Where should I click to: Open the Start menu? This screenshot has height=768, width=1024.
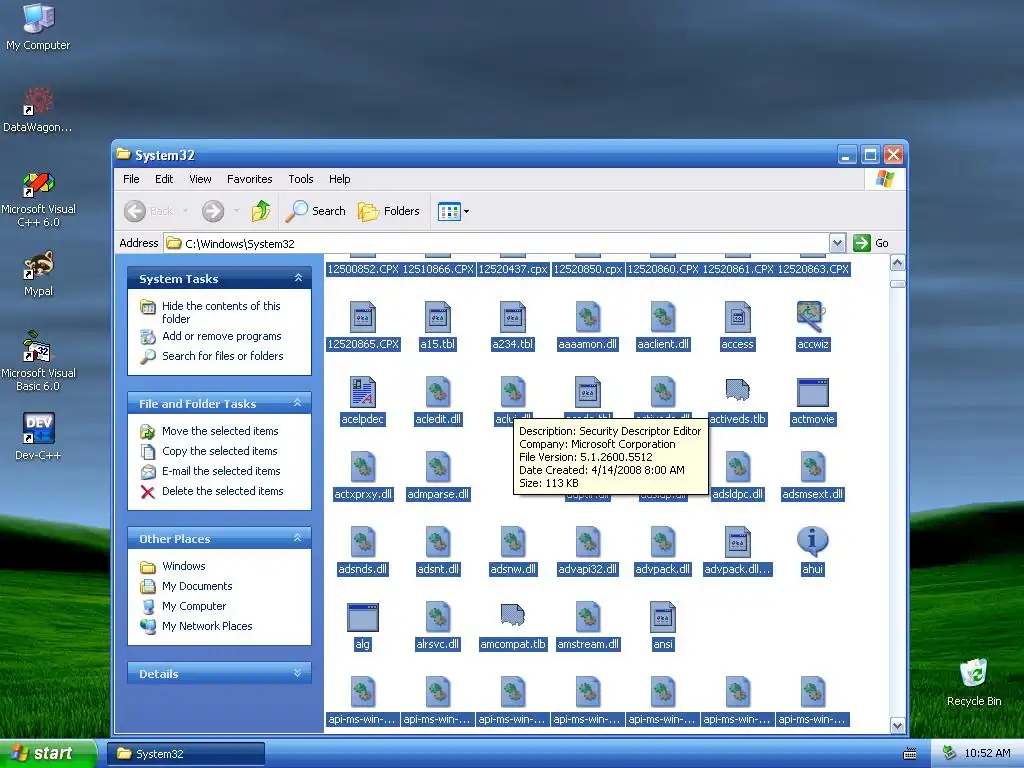click(48, 753)
